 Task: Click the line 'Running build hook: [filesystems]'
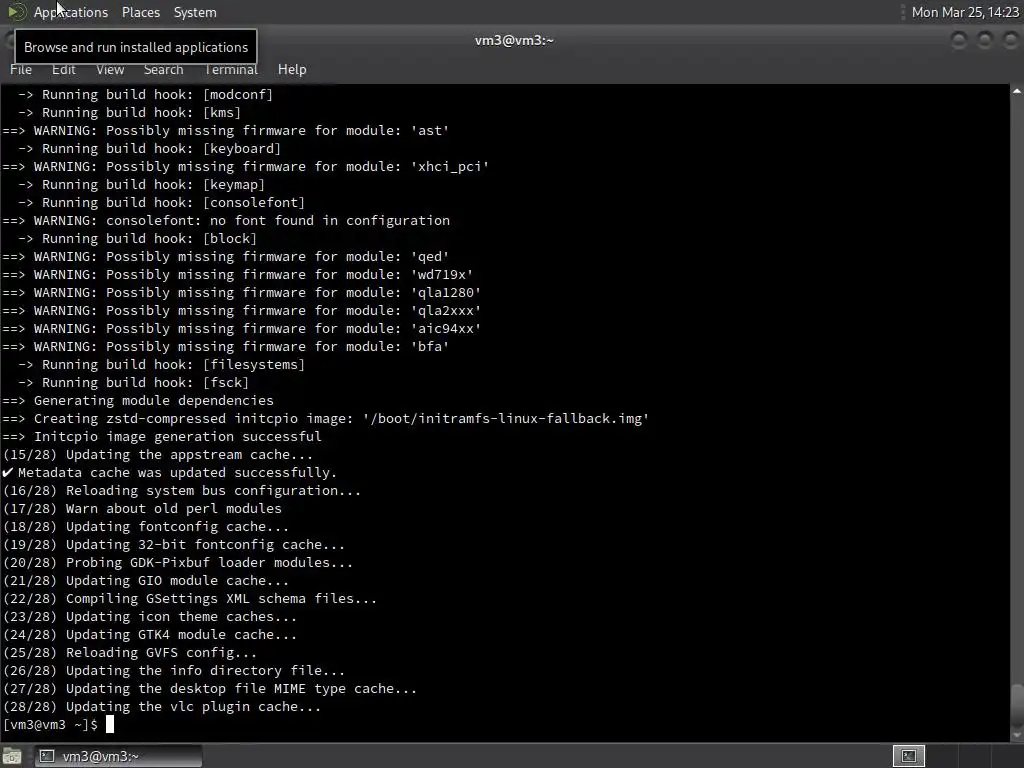161,365
